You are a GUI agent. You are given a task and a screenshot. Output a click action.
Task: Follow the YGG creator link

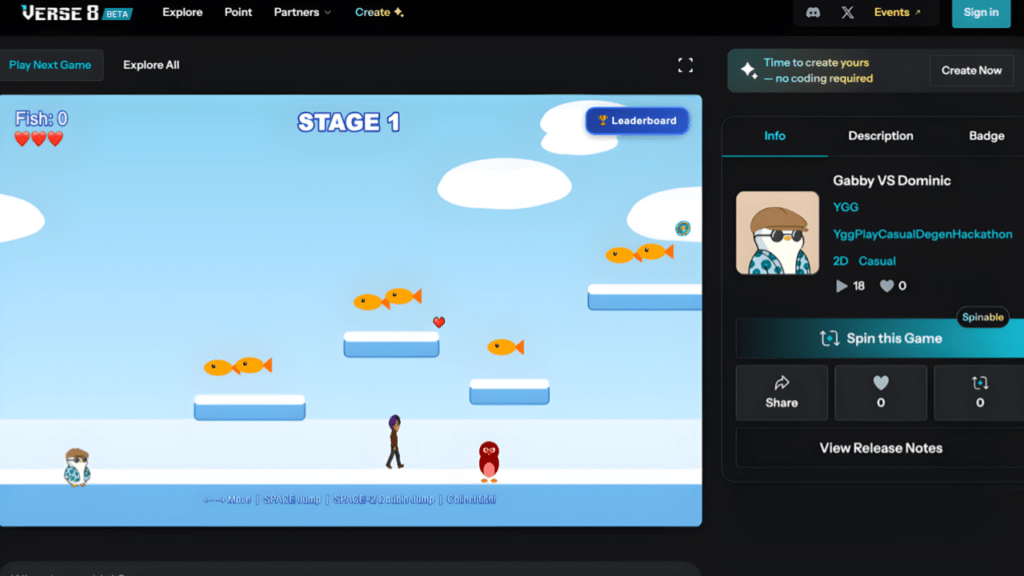[x=846, y=207]
